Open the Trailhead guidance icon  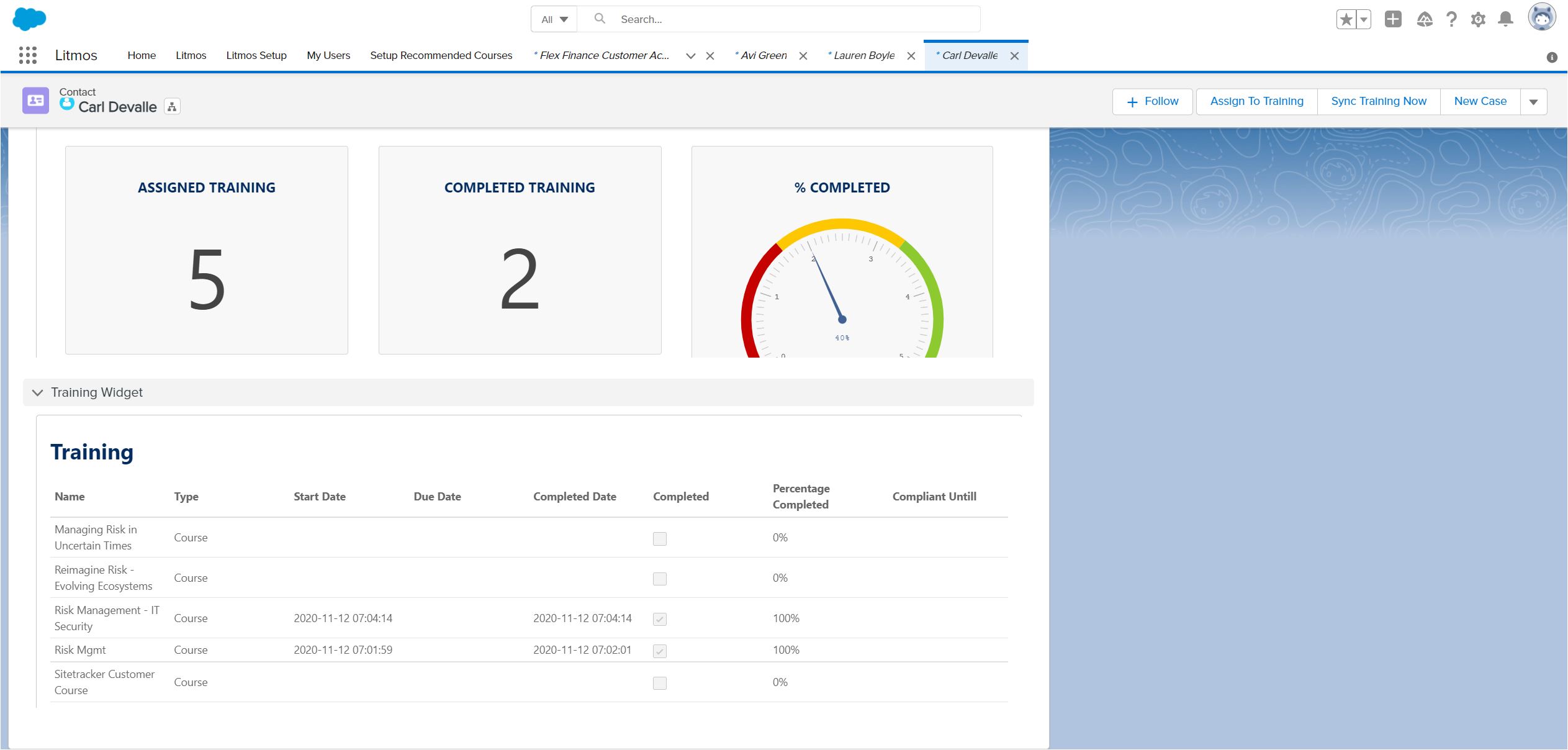pos(1425,20)
